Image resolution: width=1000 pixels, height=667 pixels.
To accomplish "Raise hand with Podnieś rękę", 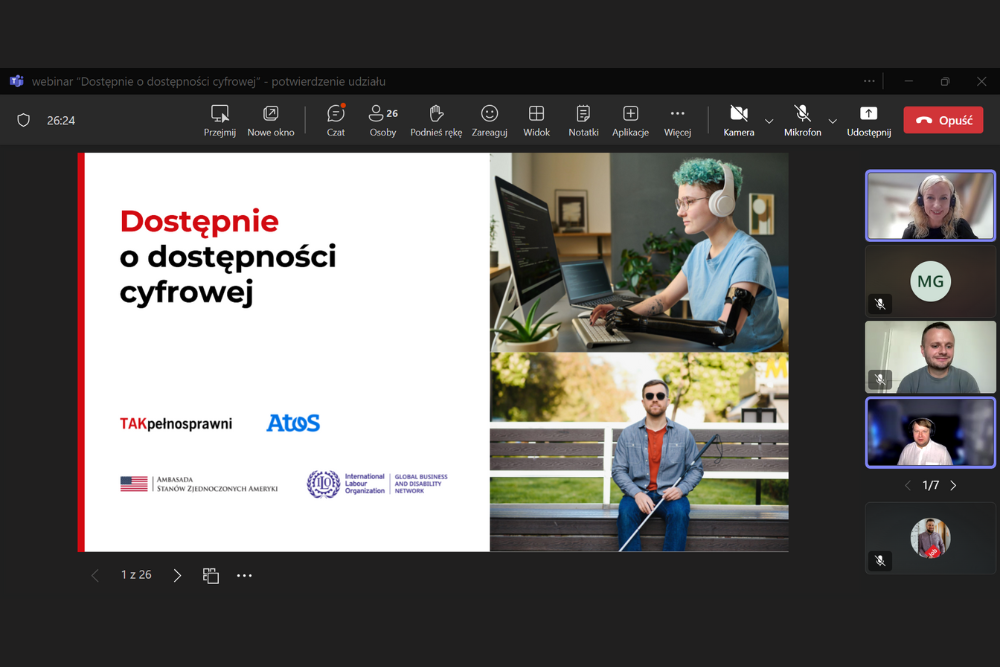I will click(x=436, y=121).
